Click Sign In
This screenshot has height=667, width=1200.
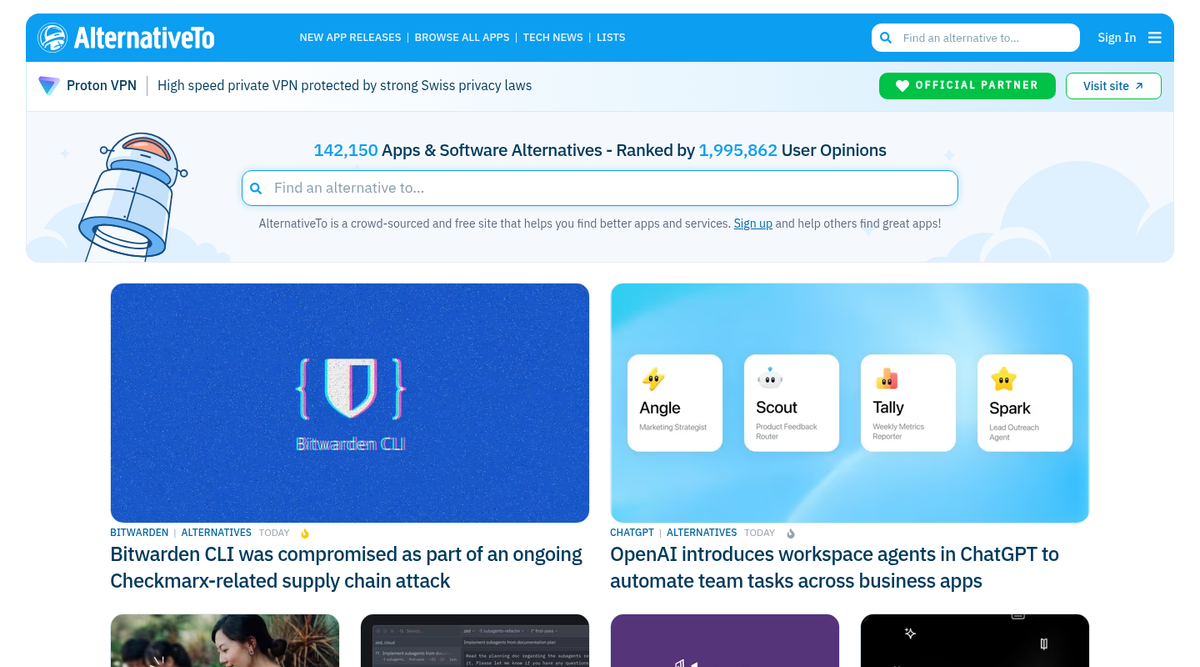coord(1116,37)
